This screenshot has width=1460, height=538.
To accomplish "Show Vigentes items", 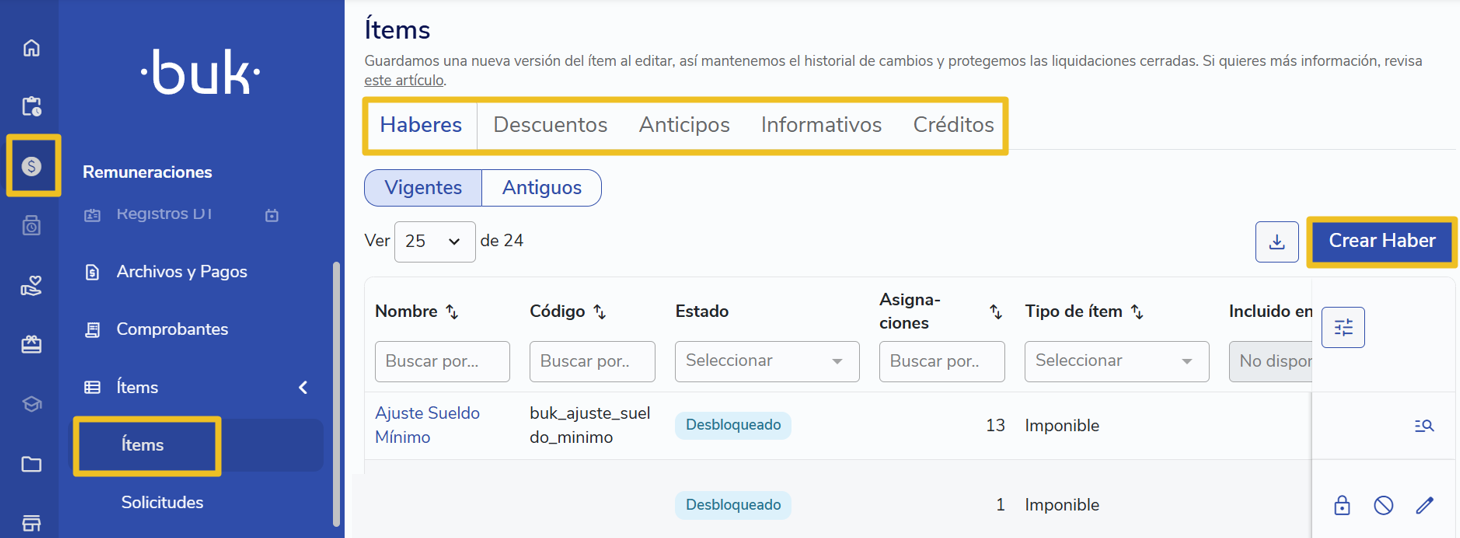I will (423, 188).
